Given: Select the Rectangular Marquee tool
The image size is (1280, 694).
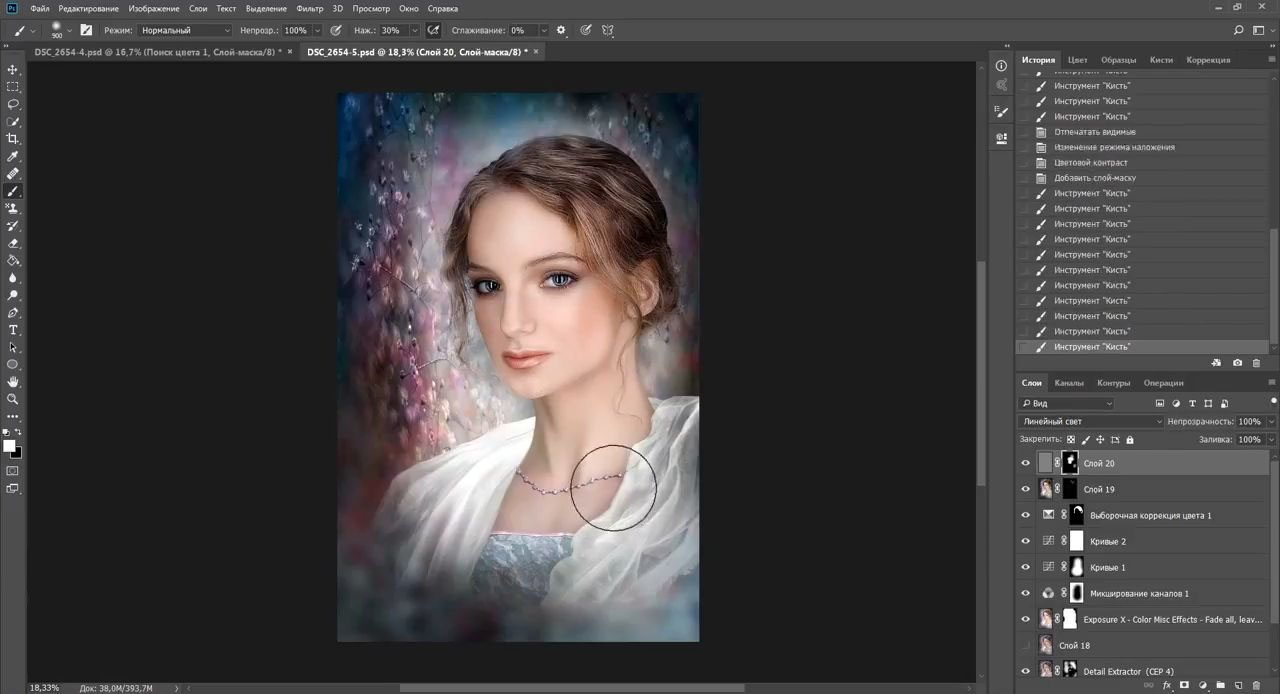Looking at the screenshot, I should [x=13, y=87].
